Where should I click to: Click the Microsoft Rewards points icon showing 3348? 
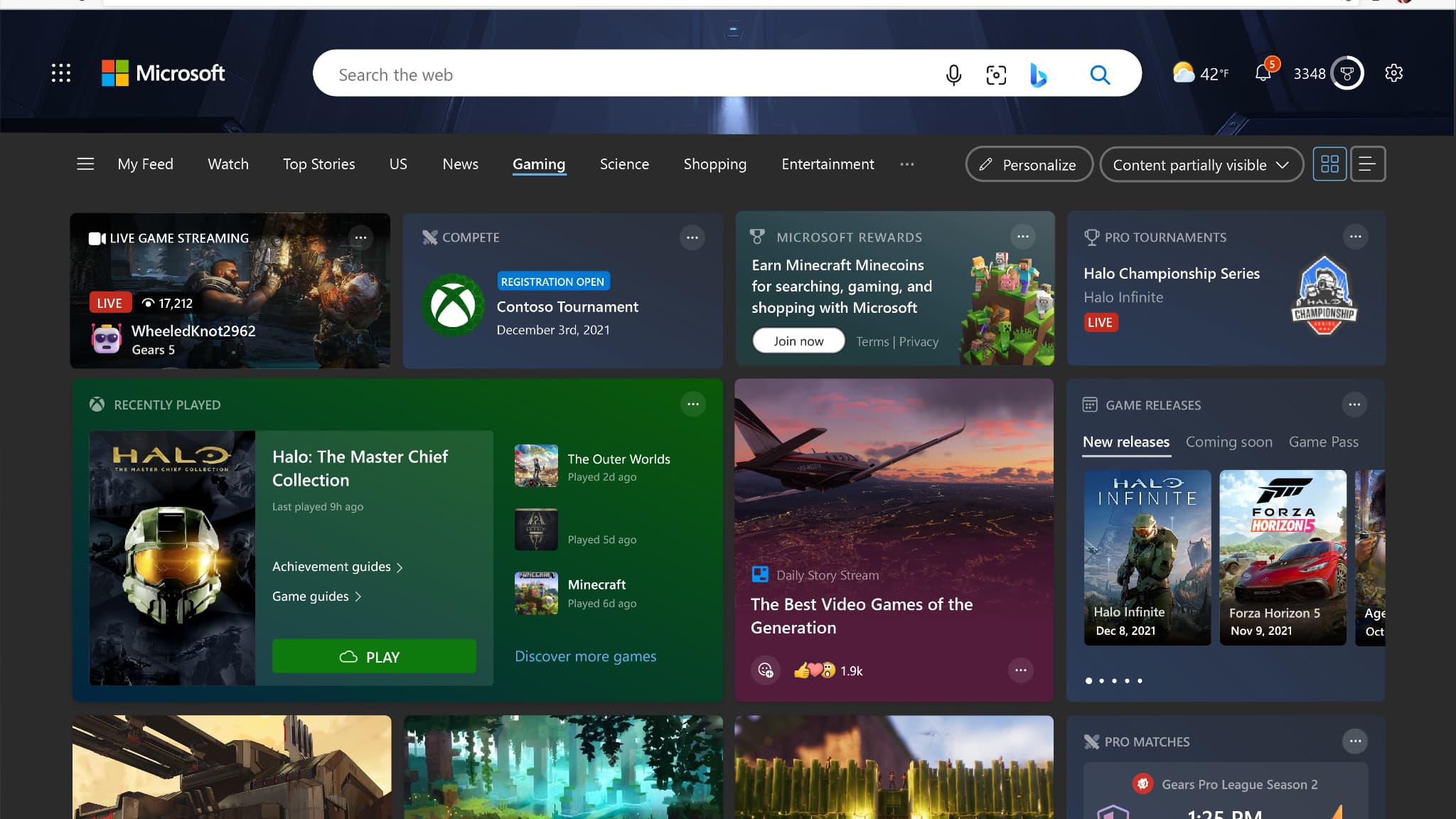(x=1347, y=73)
